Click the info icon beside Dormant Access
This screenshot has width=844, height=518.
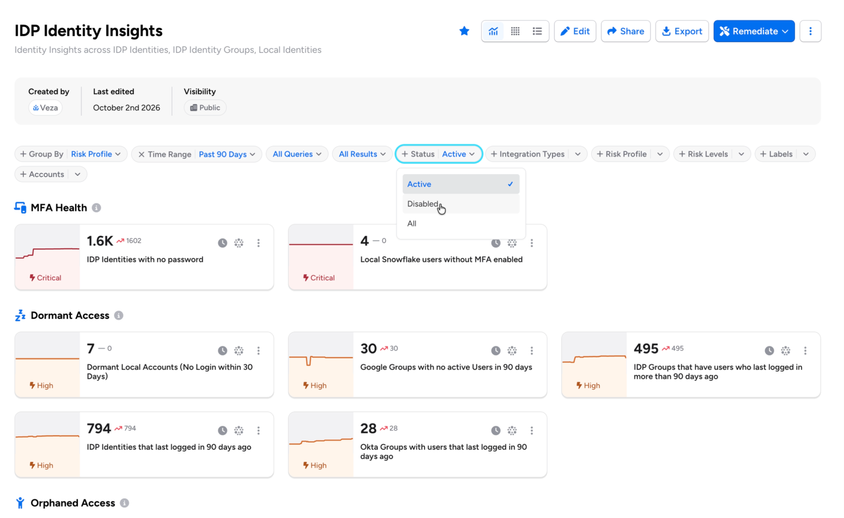(x=119, y=316)
